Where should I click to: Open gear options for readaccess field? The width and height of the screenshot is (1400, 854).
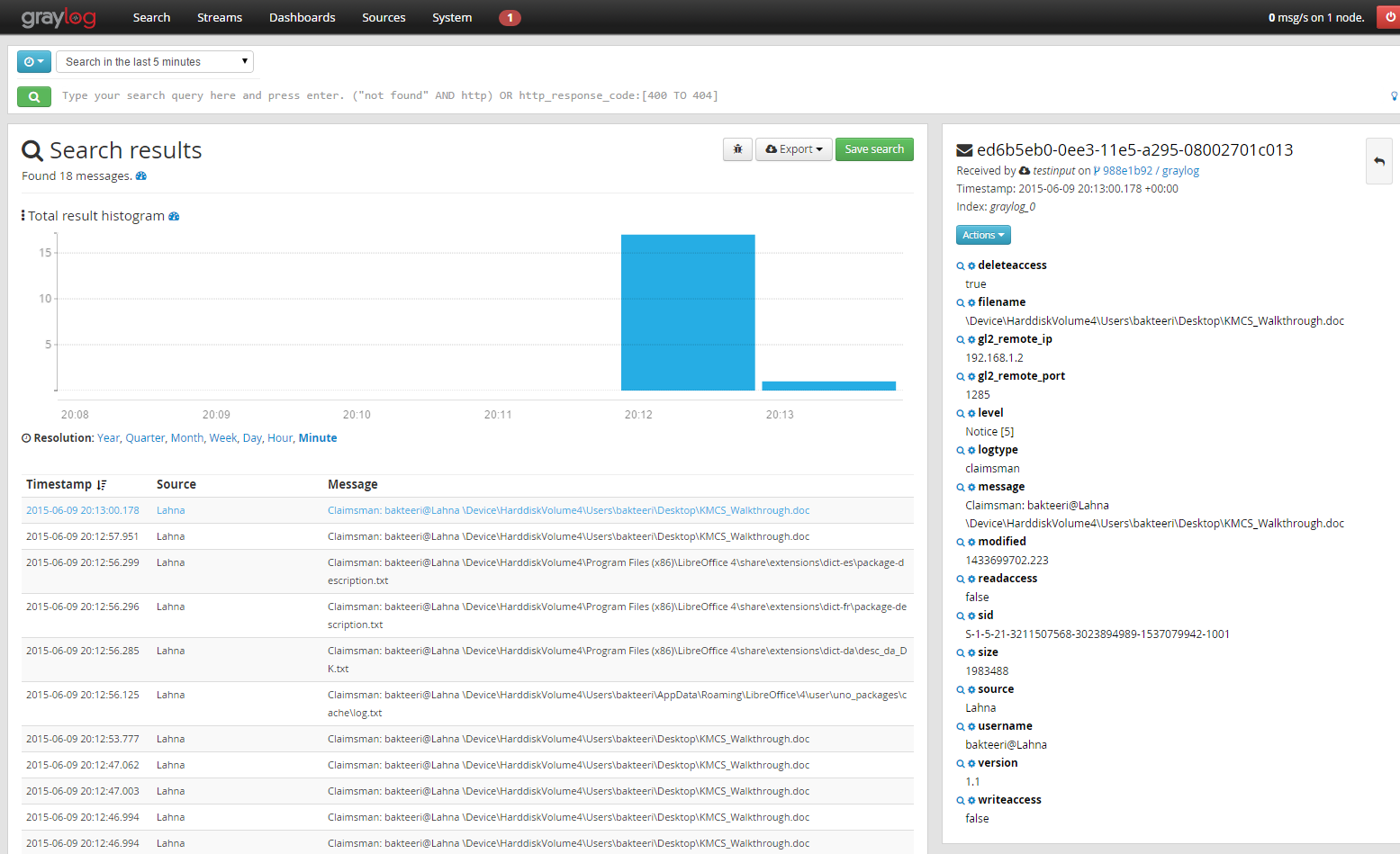971,580
